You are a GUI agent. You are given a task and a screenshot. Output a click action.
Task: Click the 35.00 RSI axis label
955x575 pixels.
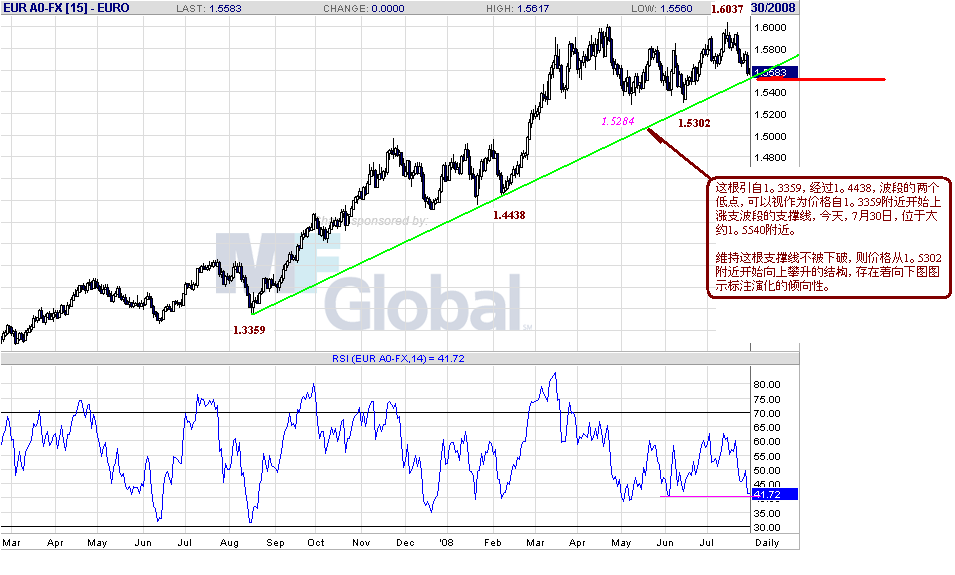point(767,513)
